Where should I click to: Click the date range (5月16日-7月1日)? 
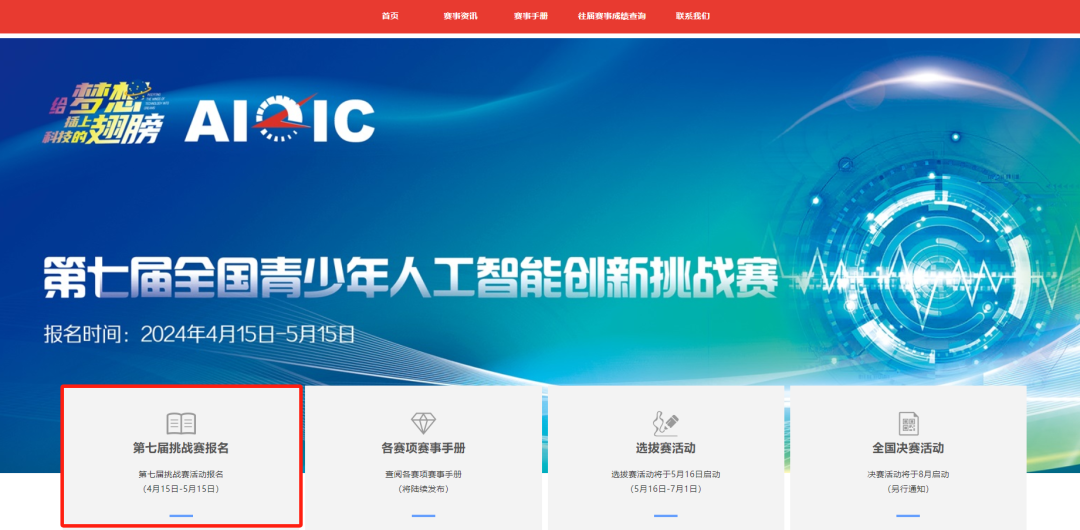(665, 489)
